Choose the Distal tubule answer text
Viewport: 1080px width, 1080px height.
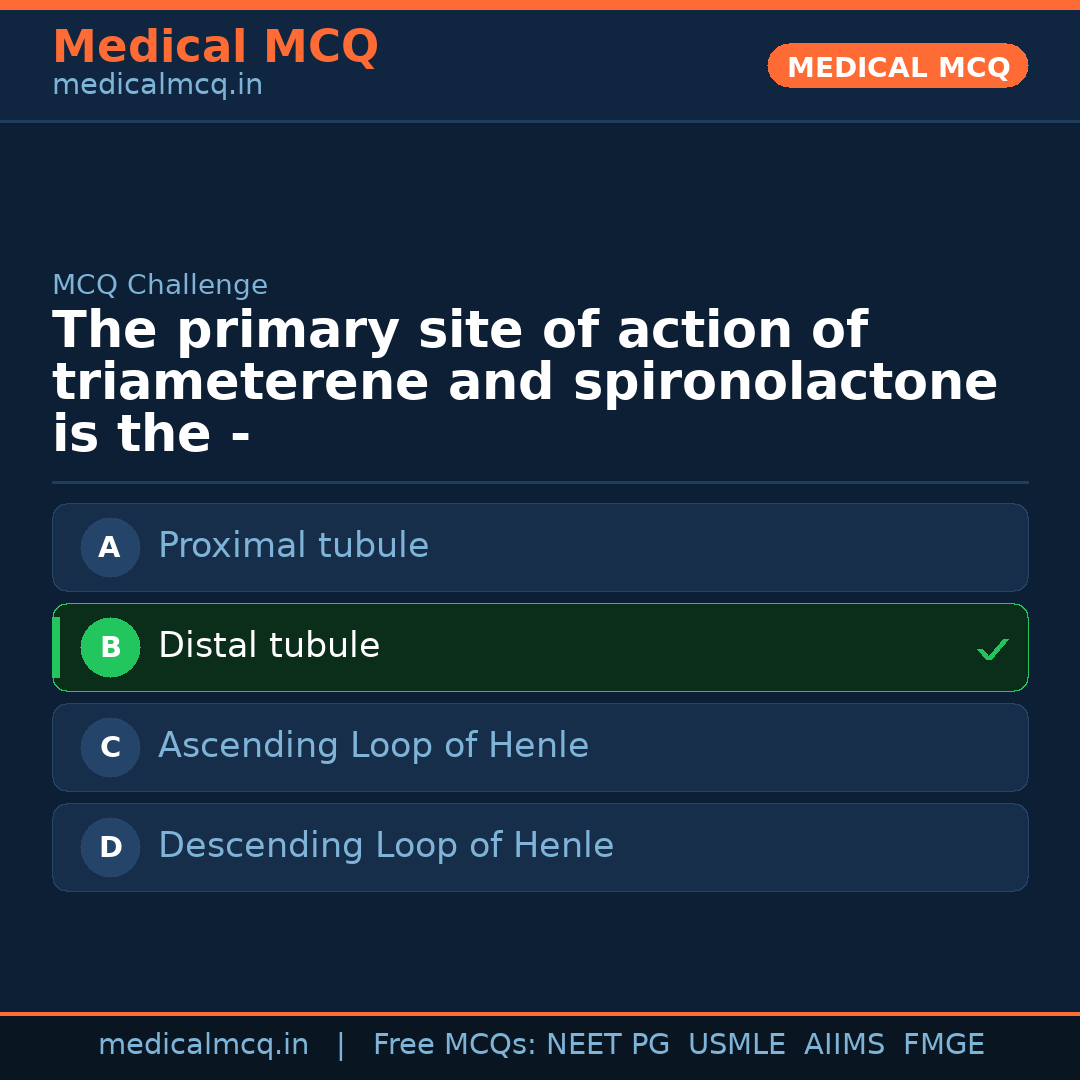click(x=269, y=646)
